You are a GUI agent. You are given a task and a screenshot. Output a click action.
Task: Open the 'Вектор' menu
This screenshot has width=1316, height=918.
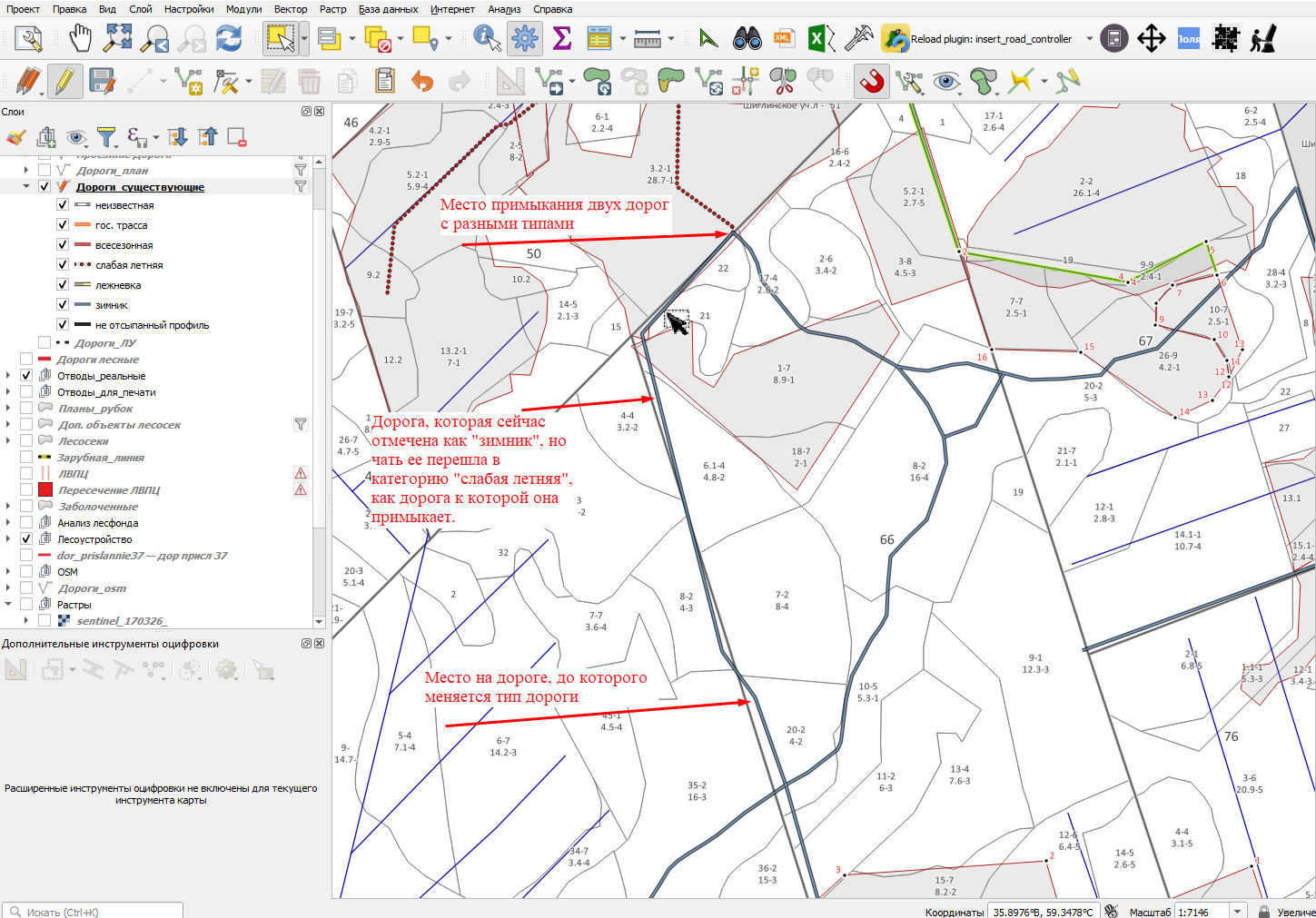291,9
